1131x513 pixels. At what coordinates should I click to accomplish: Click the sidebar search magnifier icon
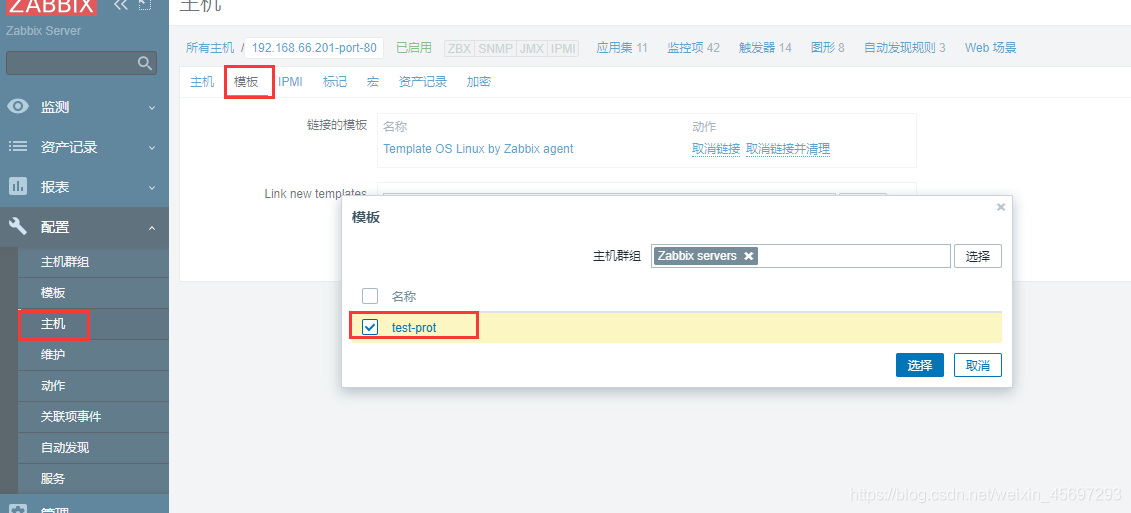click(146, 63)
